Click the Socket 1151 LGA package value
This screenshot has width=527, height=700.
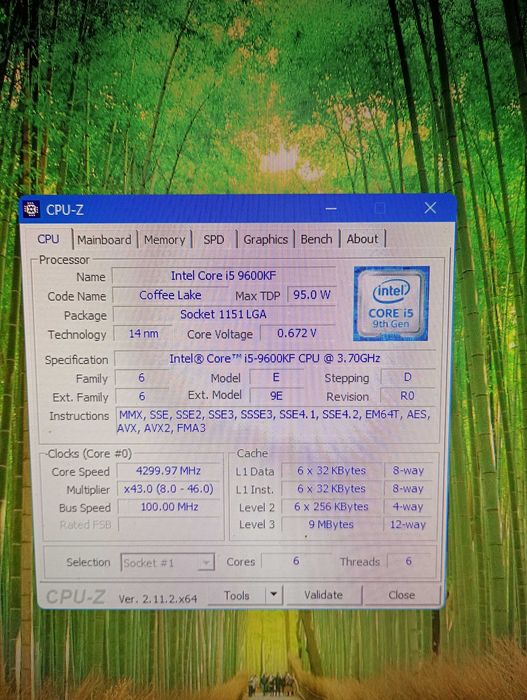point(223,314)
